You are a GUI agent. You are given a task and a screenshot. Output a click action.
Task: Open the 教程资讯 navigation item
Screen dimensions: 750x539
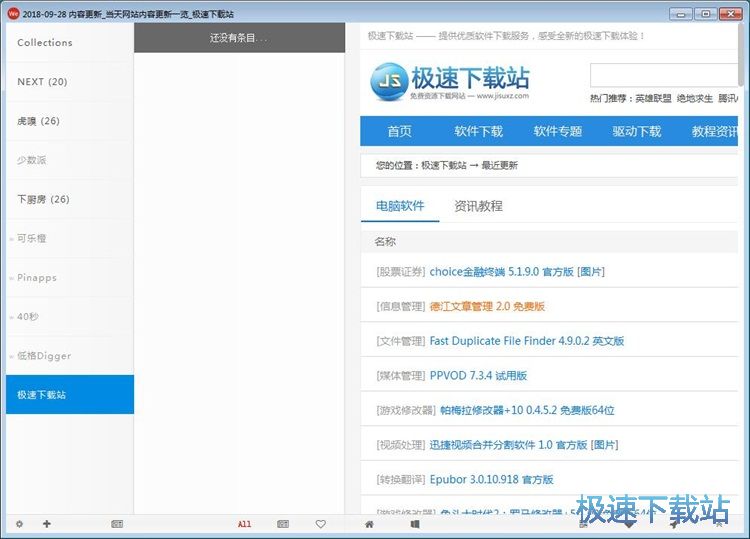tap(715, 131)
